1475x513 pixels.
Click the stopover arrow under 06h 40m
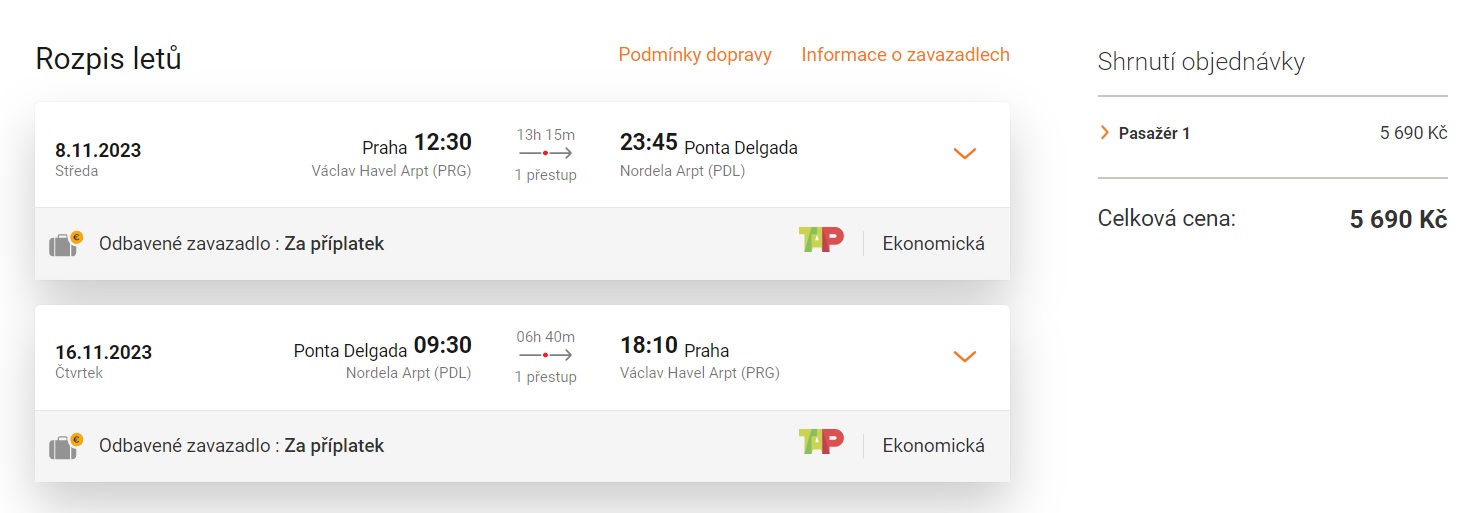coord(545,355)
